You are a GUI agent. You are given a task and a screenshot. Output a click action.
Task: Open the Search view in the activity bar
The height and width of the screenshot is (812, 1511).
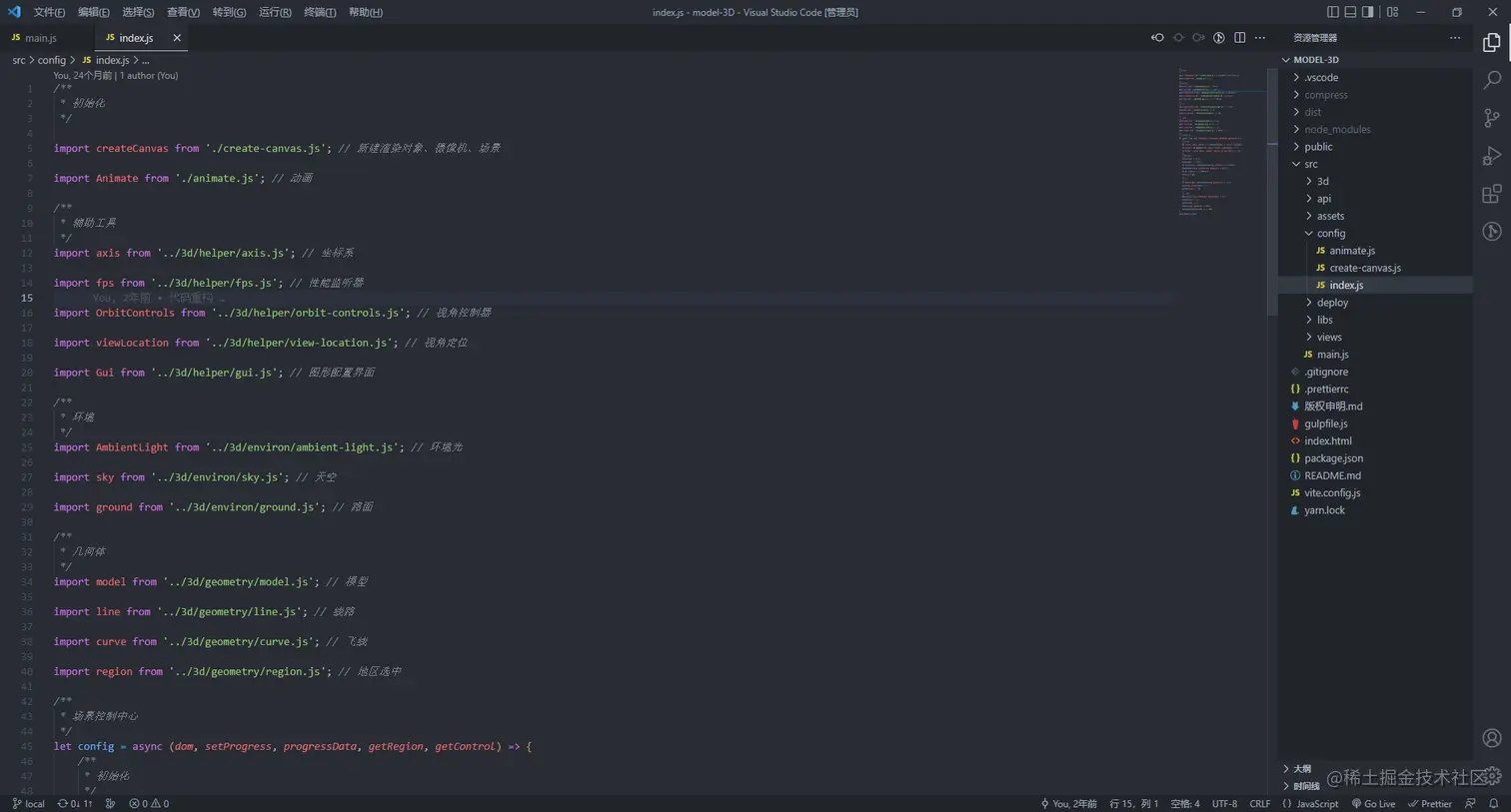click(1491, 80)
